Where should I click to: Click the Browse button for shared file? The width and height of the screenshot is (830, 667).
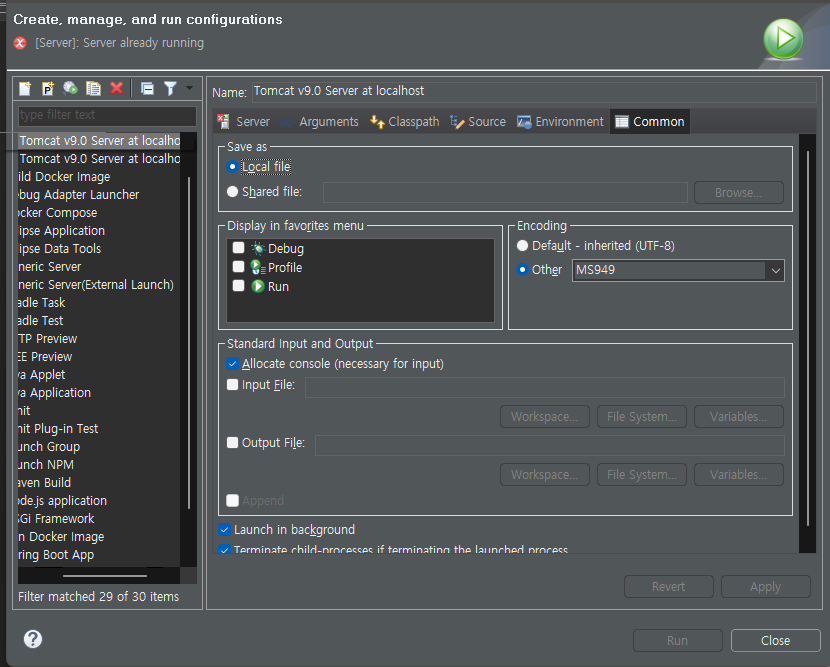tap(738, 193)
